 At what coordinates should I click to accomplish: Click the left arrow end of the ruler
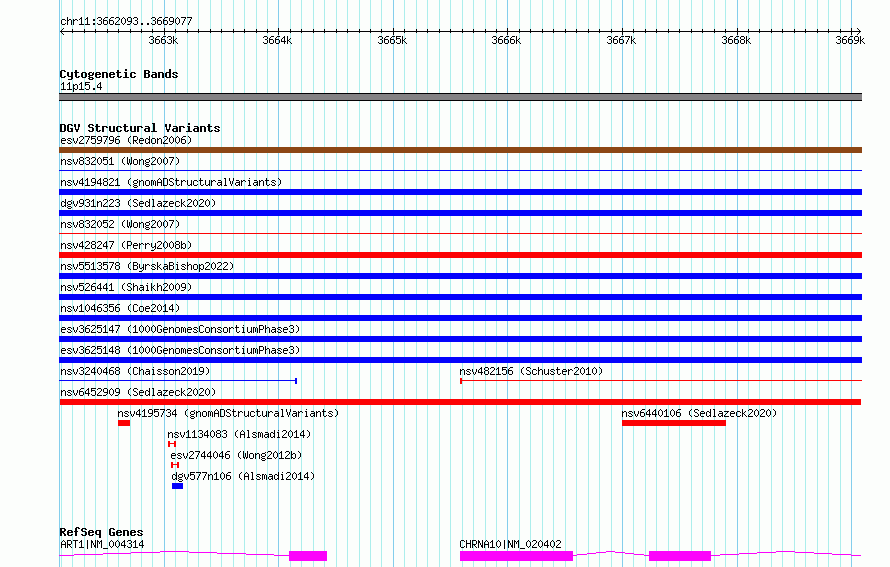click(62, 31)
